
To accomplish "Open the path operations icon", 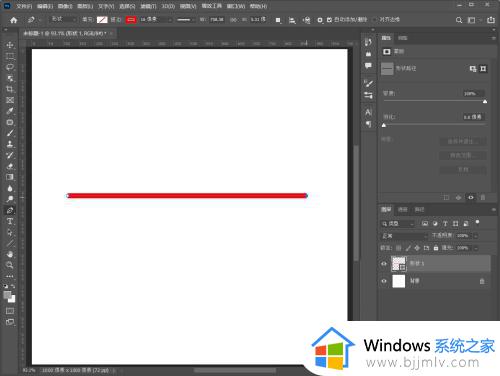I will tap(278, 20).
